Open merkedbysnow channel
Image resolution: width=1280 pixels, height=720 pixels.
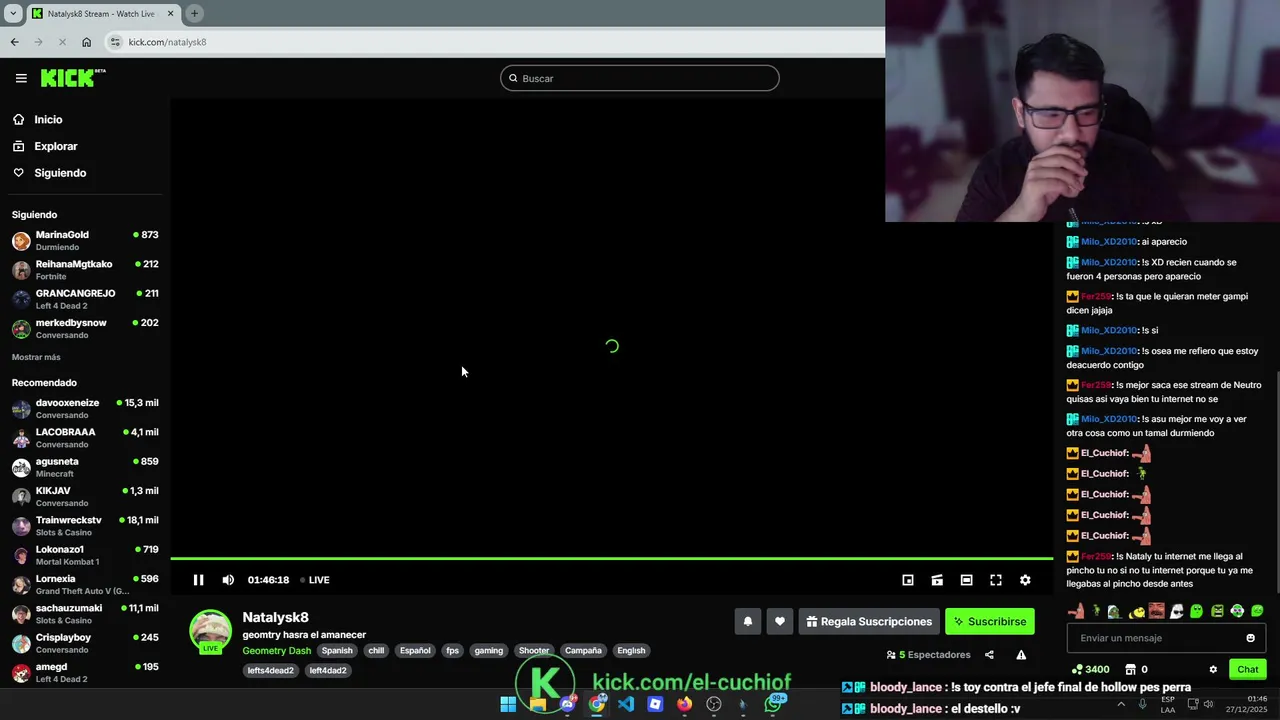85,329
